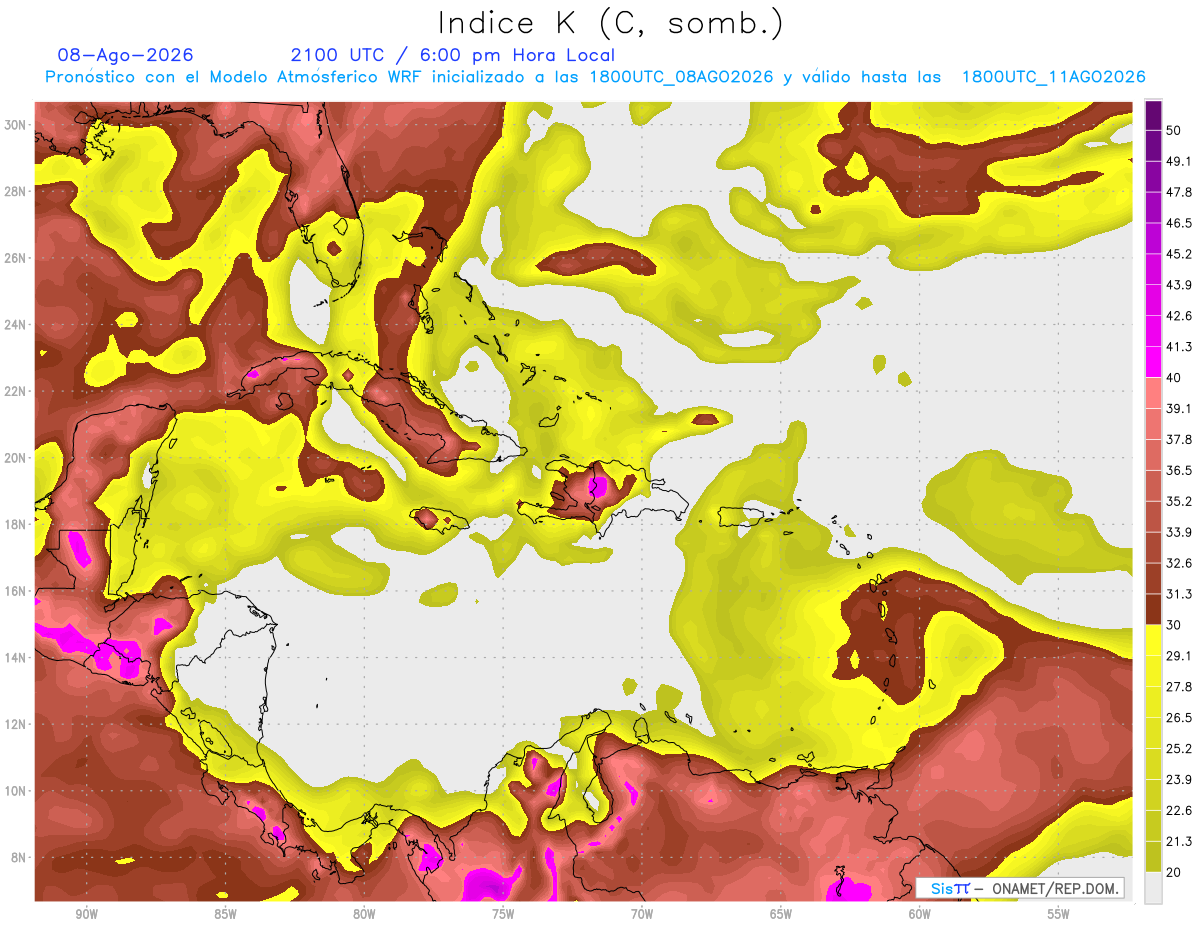The width and height of the screenshot is (1200, 927).
Task: Click the "8N" latitude label
Action: [19, 857]
